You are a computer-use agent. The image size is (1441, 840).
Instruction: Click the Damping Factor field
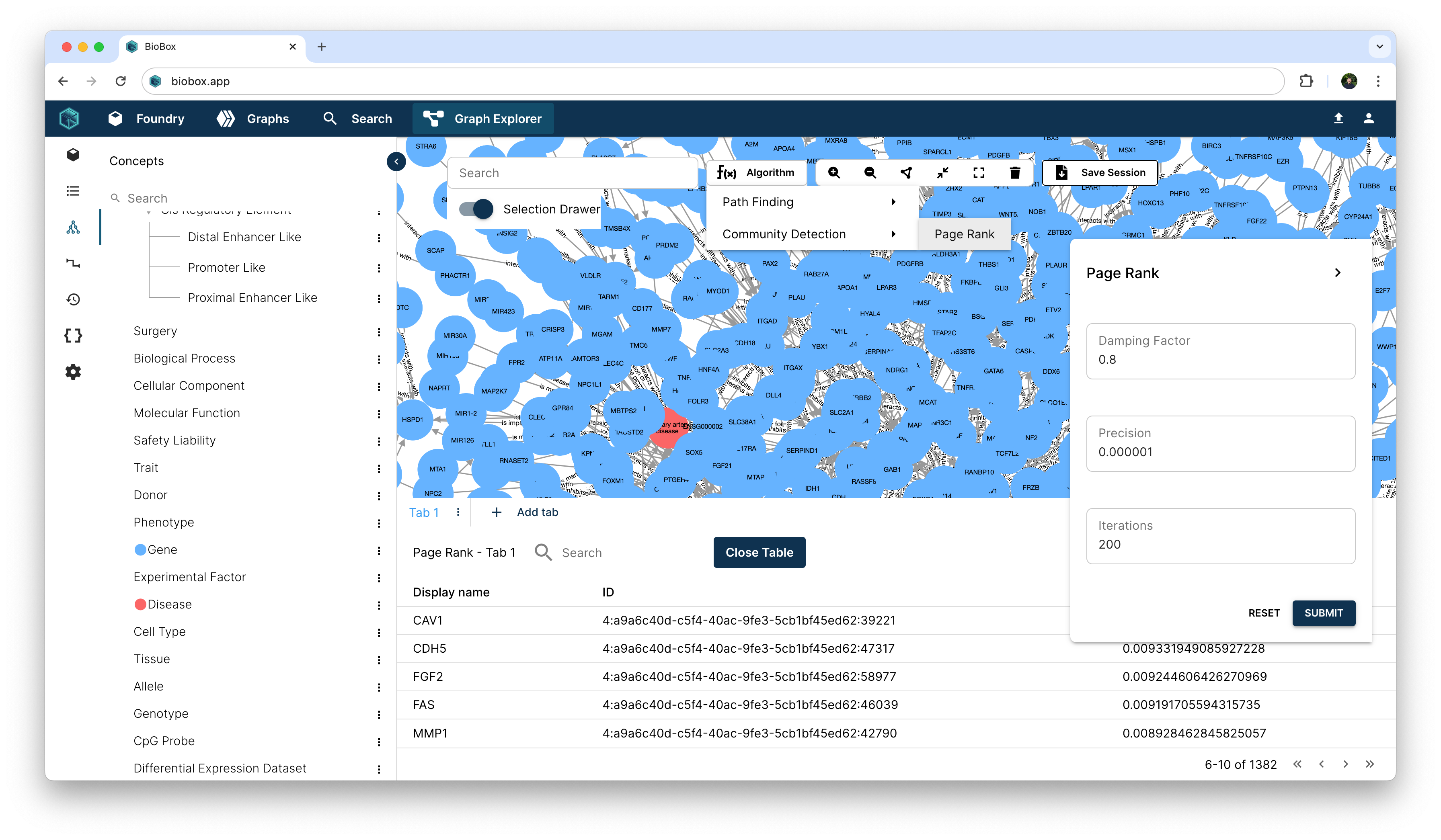pos(1220,351)
